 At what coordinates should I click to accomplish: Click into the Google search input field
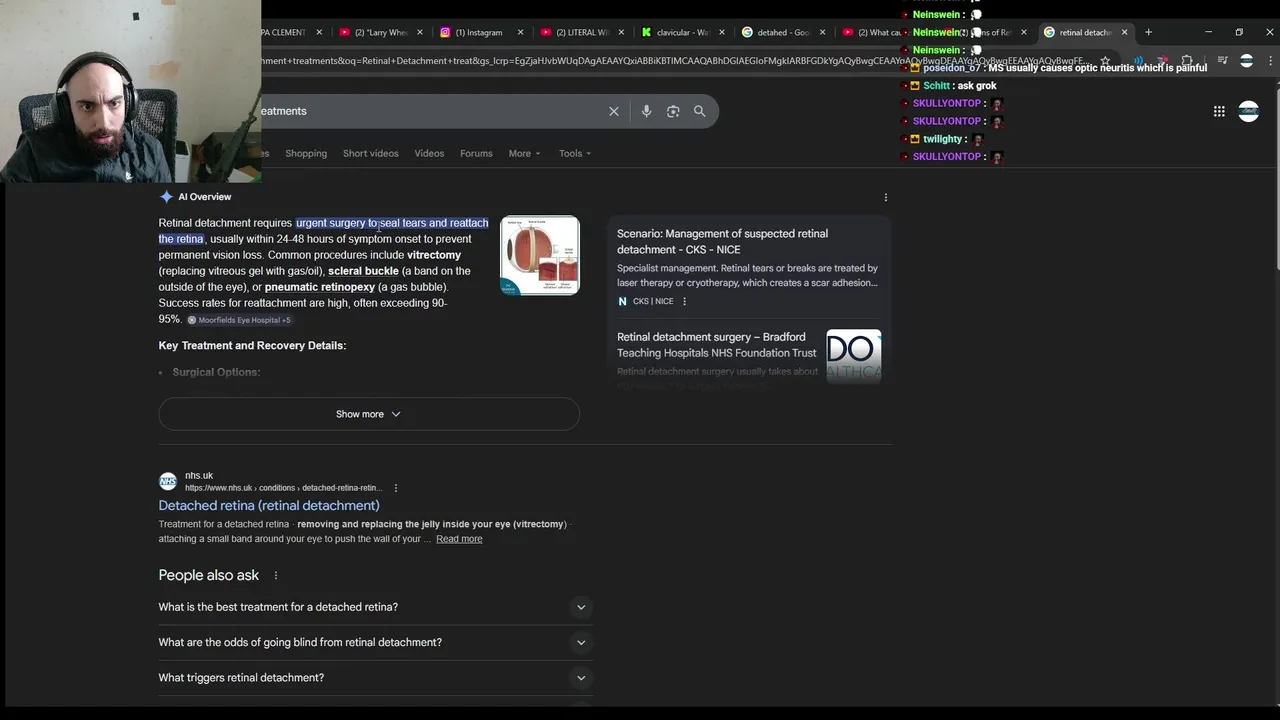pos(430,111)
